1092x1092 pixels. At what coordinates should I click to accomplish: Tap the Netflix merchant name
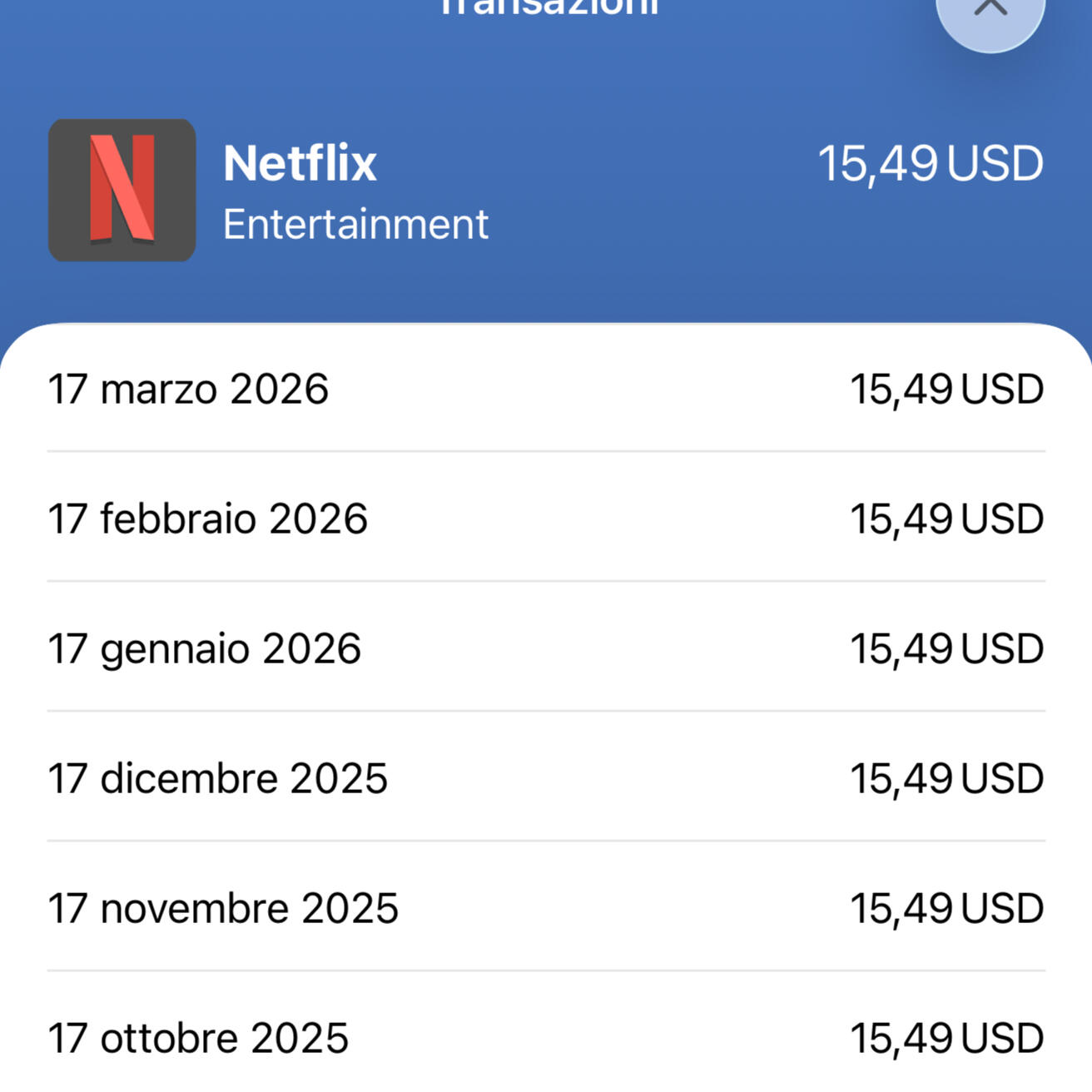pos(300,162)
